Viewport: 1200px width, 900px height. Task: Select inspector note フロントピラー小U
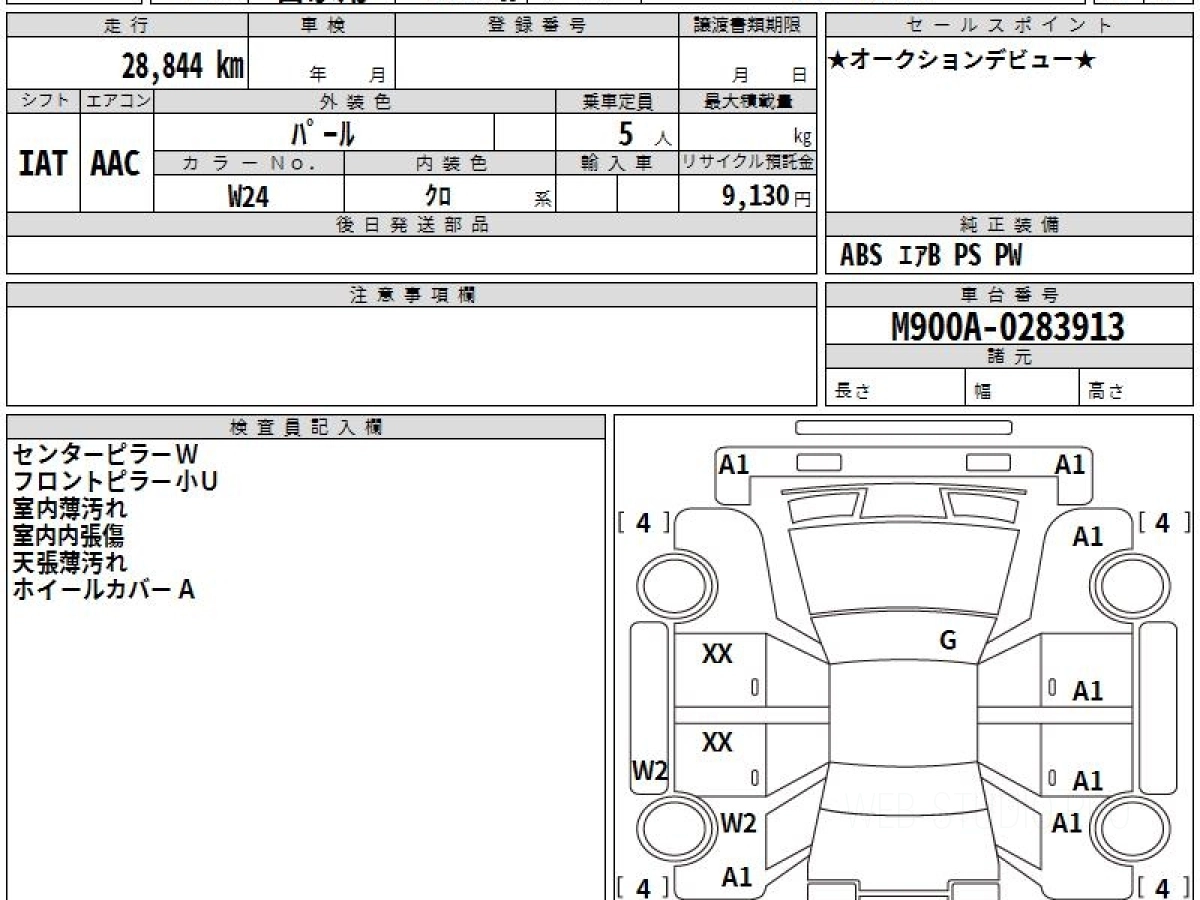pyautogui.click(x=115, y=482)
